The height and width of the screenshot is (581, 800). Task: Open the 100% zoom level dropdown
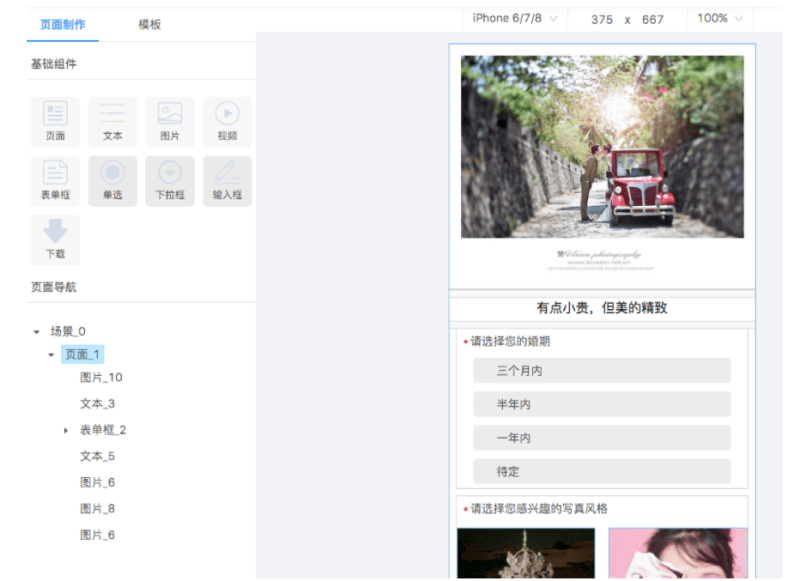point(719,17)
